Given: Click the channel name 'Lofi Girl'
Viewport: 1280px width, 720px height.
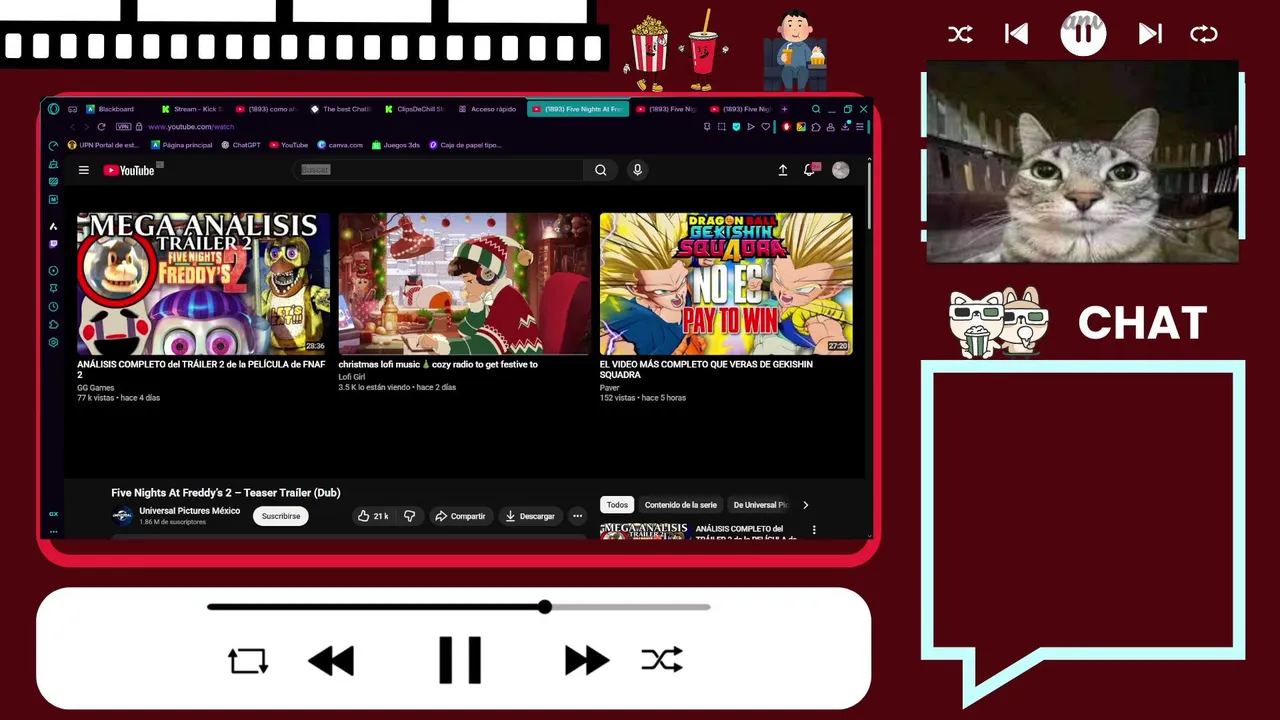Looking at the screenshot, I should [352, 377].
